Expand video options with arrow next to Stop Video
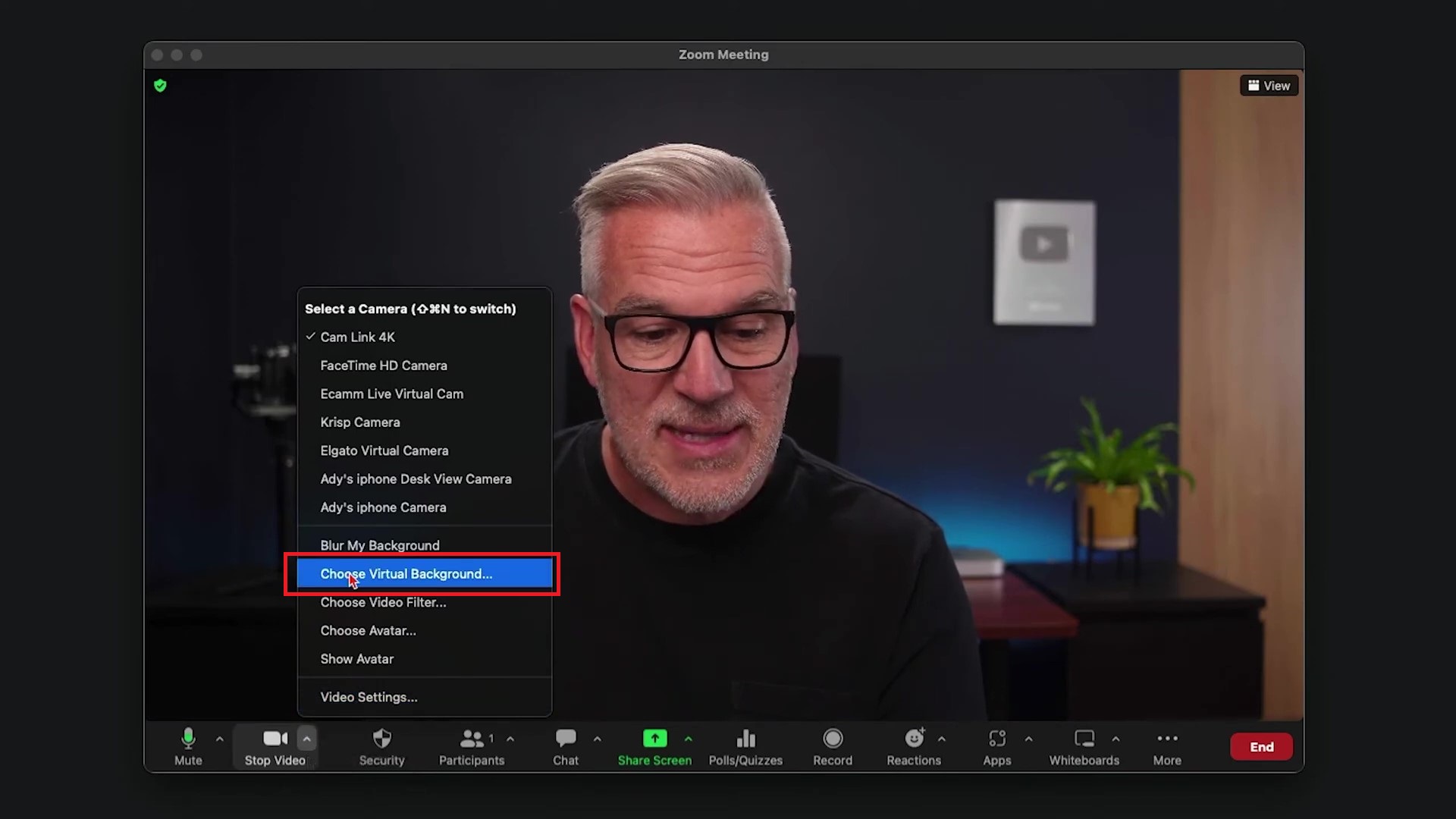The height and width of the screenshot is (819, 1456). [x=307, y=738]
